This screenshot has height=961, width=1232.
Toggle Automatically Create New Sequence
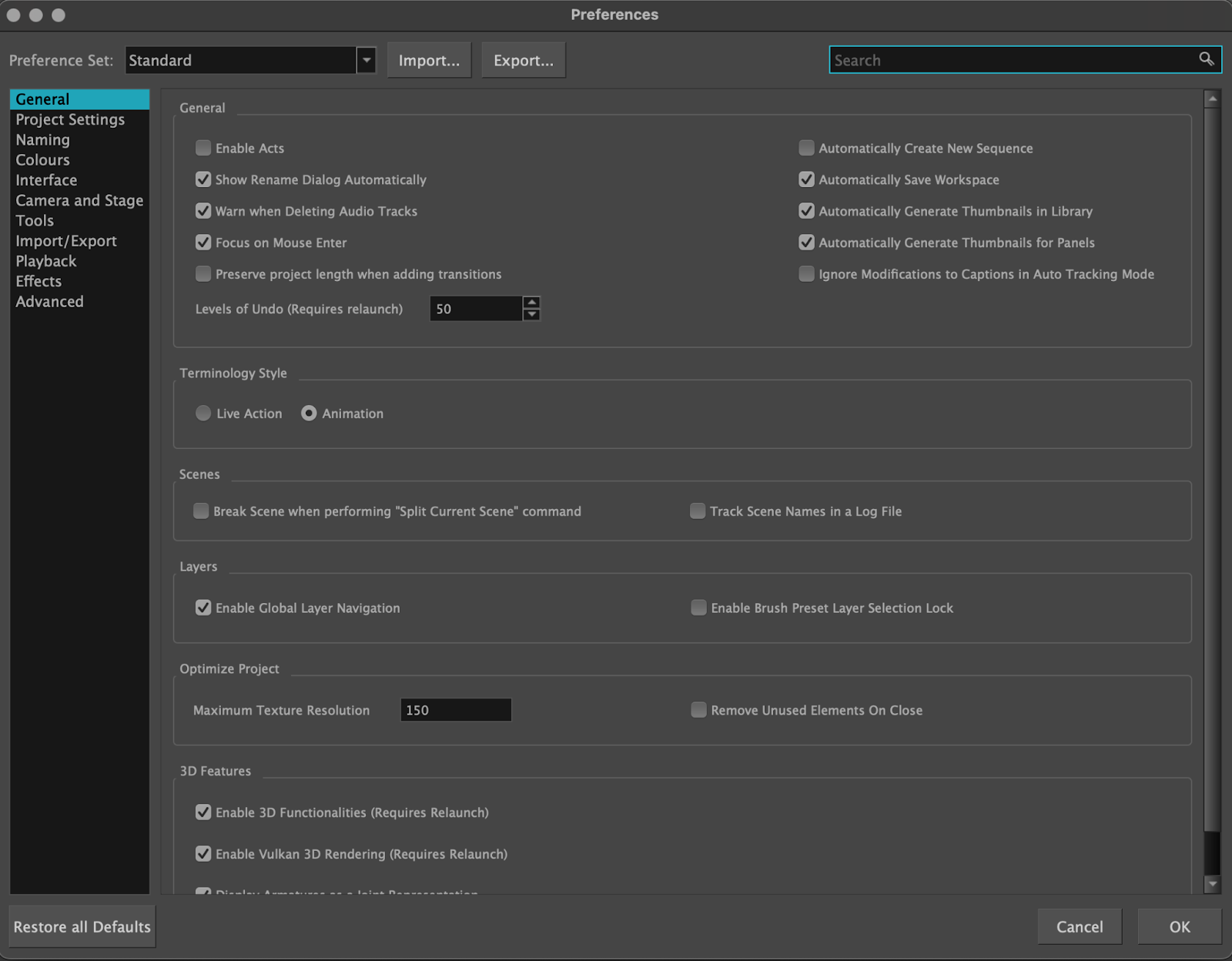[806, 148]
